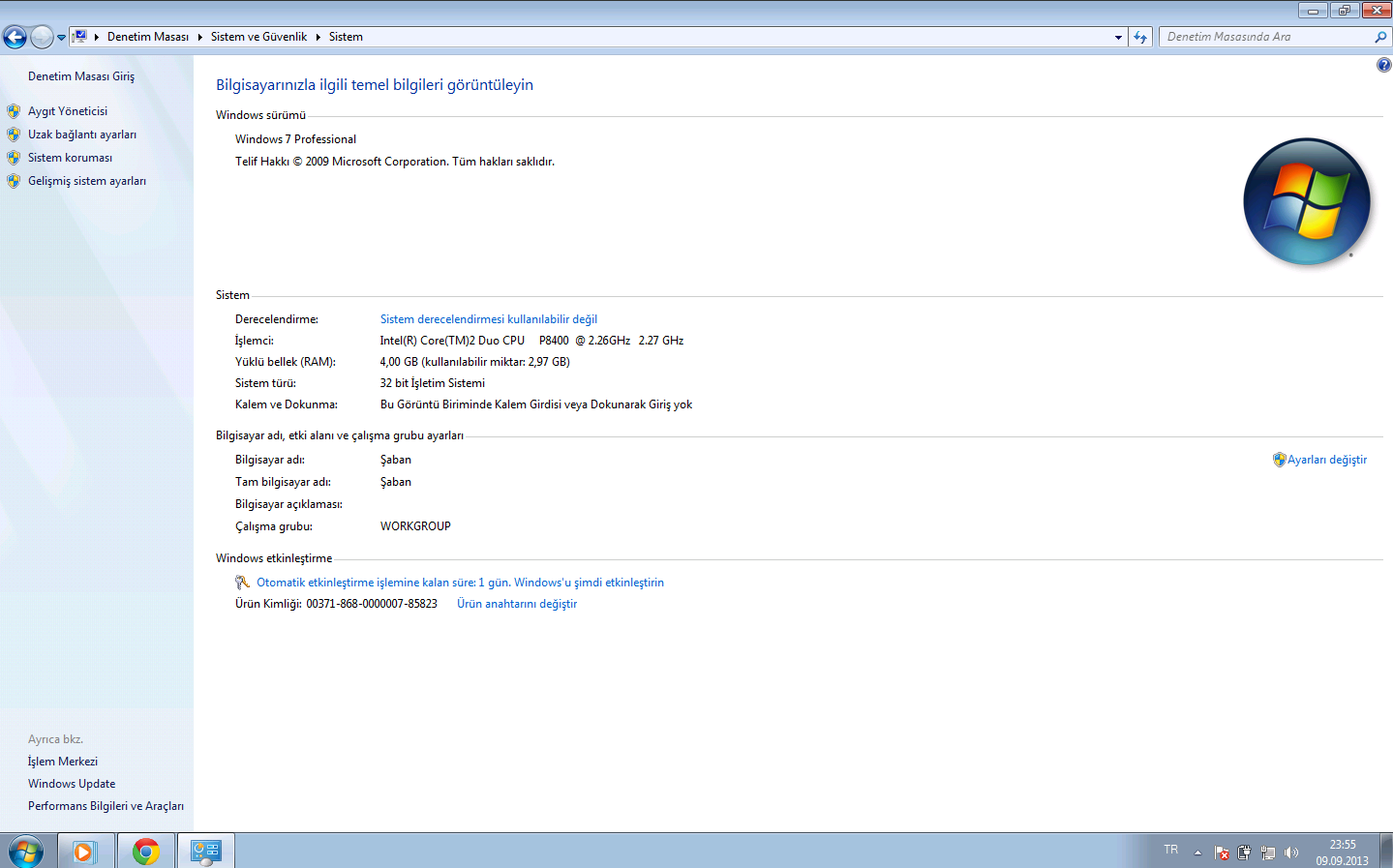
Task: Click the Control Panel taskbar button
Action: pos(206,852)
